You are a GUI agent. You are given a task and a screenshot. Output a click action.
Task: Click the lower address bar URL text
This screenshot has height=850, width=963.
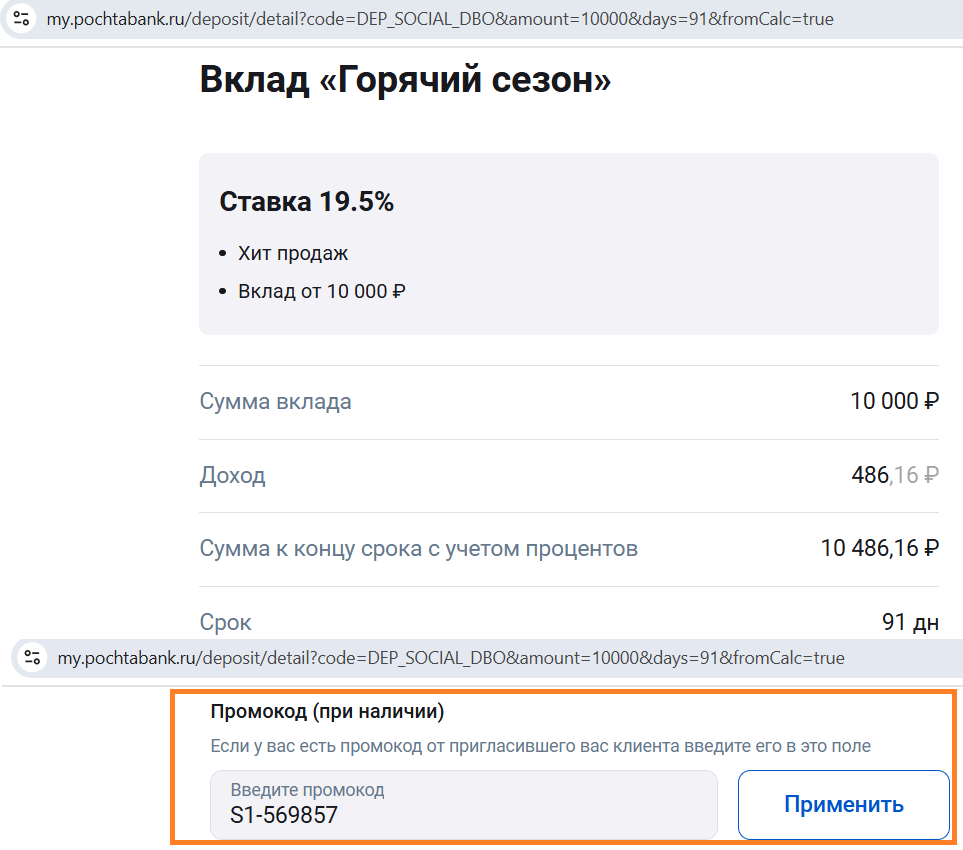coord(451,658)
